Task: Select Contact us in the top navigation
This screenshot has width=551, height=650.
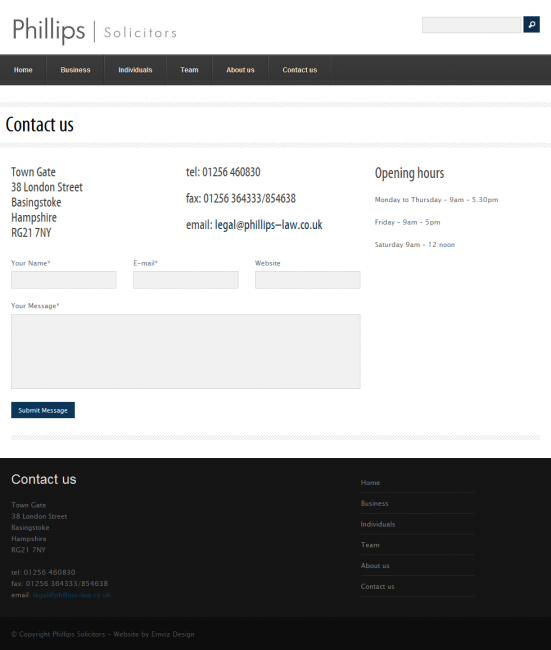Action: point(300,70)
